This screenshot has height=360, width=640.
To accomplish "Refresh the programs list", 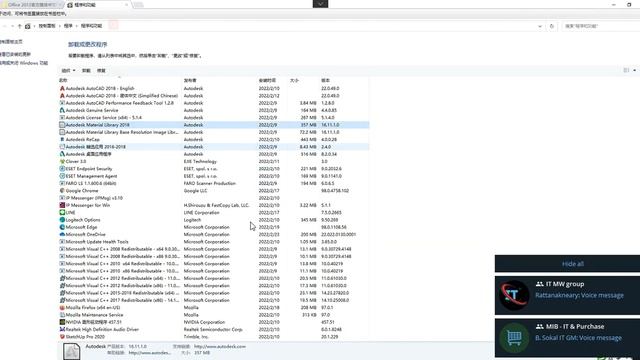I will 551,26.
